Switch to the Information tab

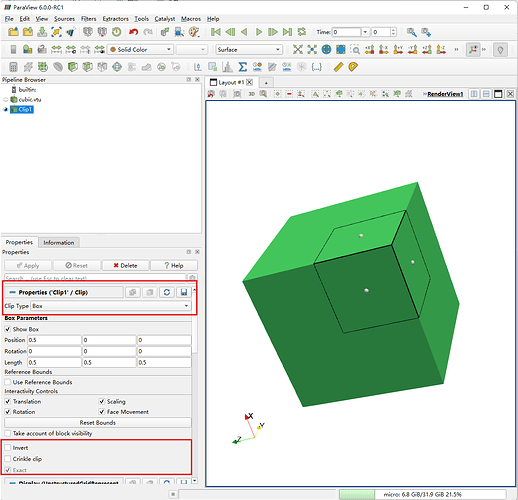click(59, 242)
